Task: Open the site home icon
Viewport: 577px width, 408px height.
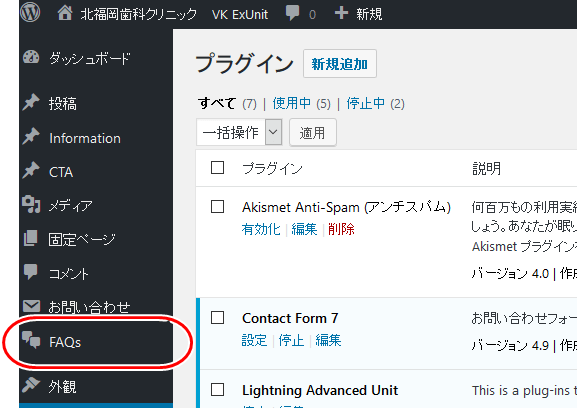Action: click(x=65, y=13)
